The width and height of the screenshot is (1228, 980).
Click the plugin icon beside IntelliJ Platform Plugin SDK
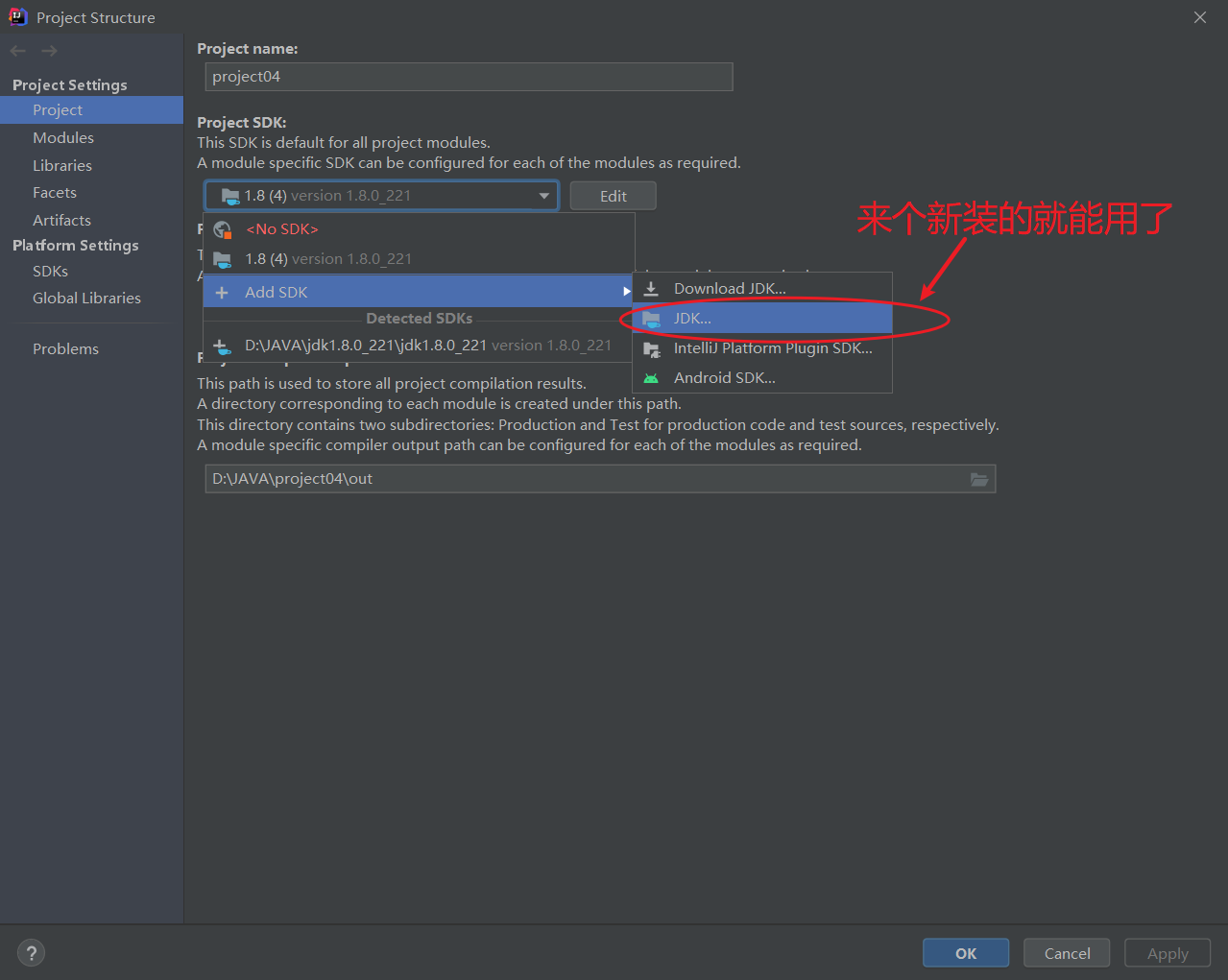pos(652,348)
